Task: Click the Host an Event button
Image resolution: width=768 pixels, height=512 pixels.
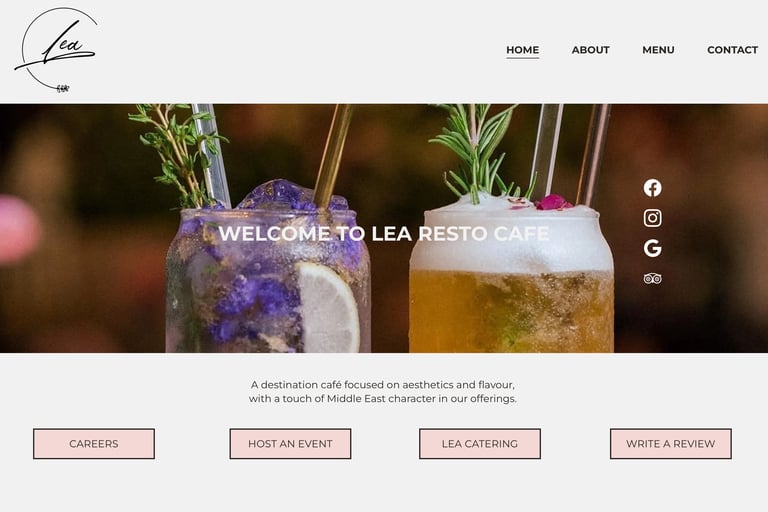Action: [290, 444]
